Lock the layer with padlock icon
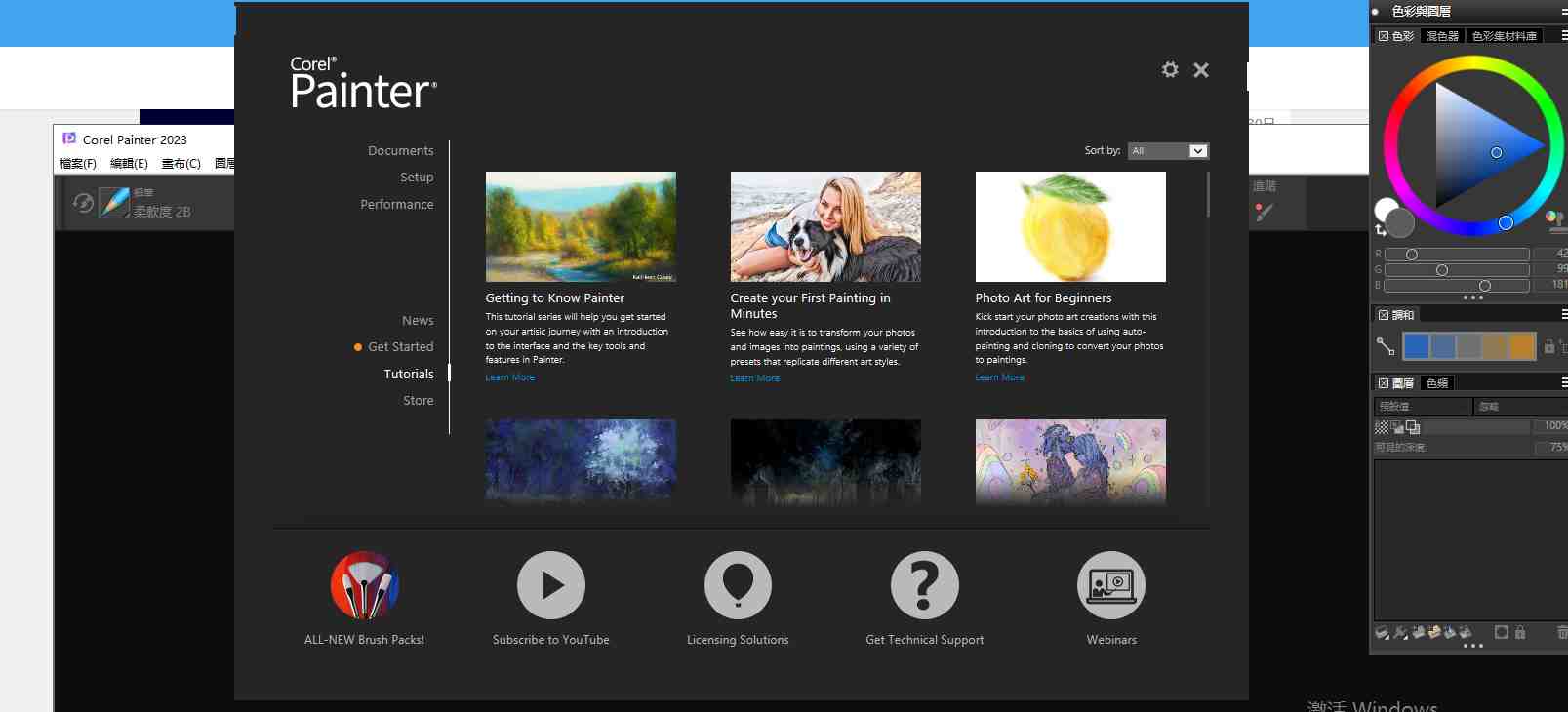The height and width of the screenshot is (712, 1568). (1520, 632)
